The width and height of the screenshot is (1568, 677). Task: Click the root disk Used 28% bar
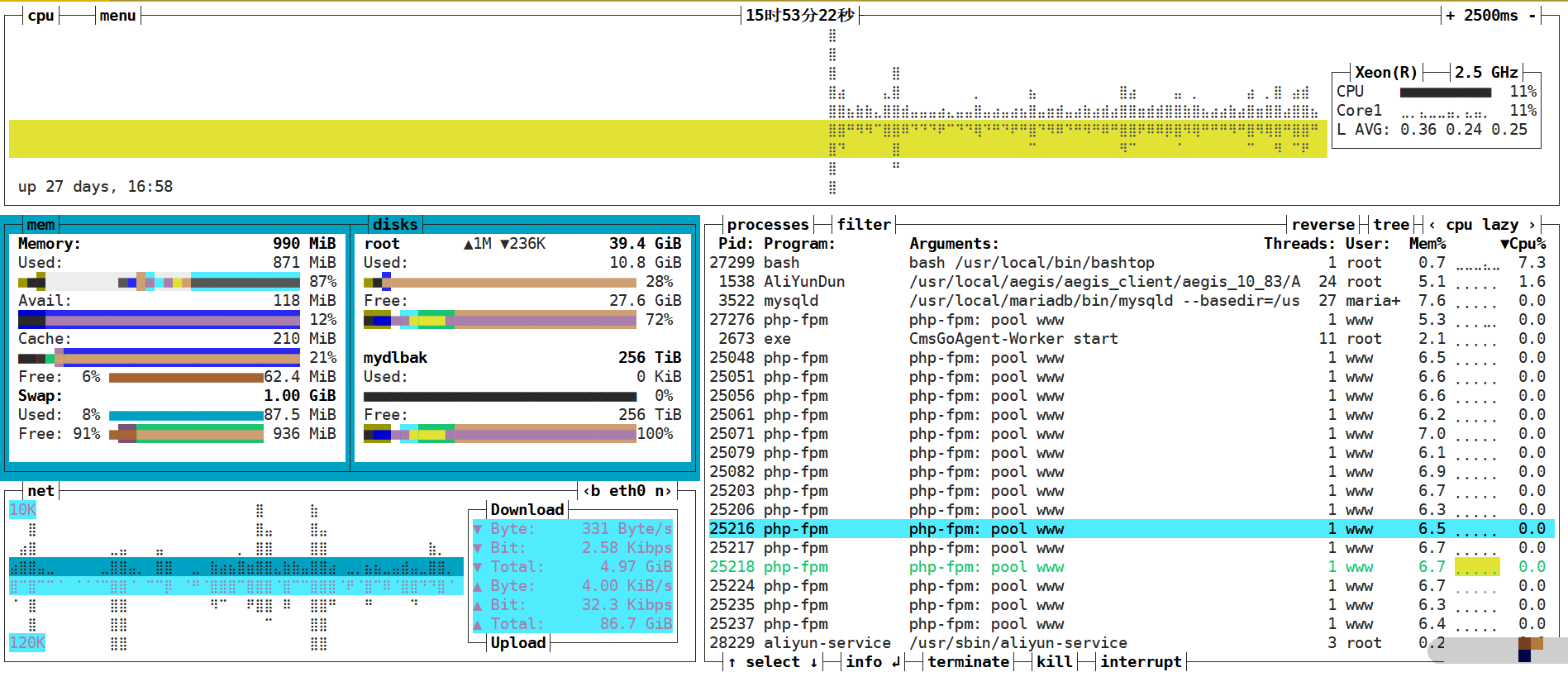coord(500,282)
